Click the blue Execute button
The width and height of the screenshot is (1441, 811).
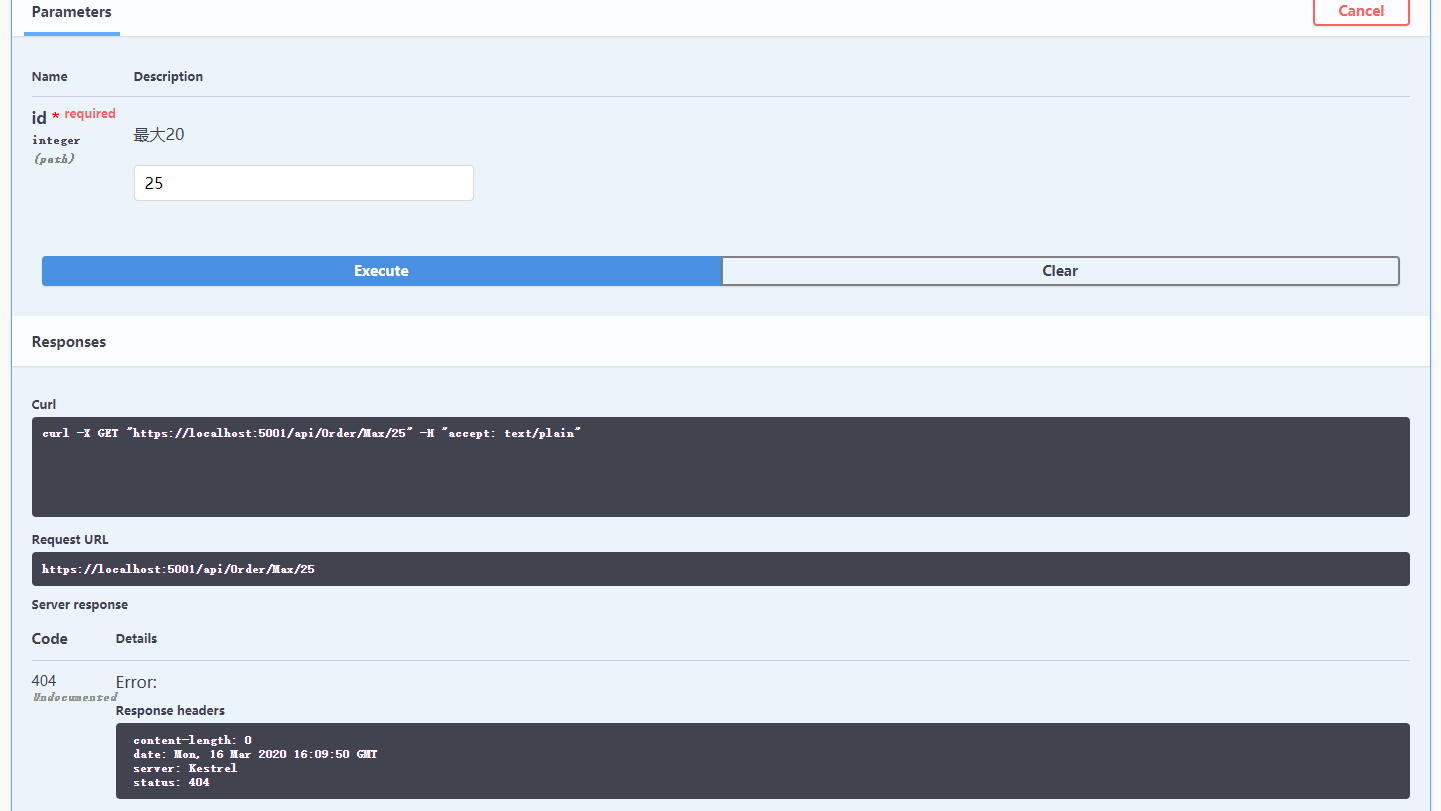[381, 271]
